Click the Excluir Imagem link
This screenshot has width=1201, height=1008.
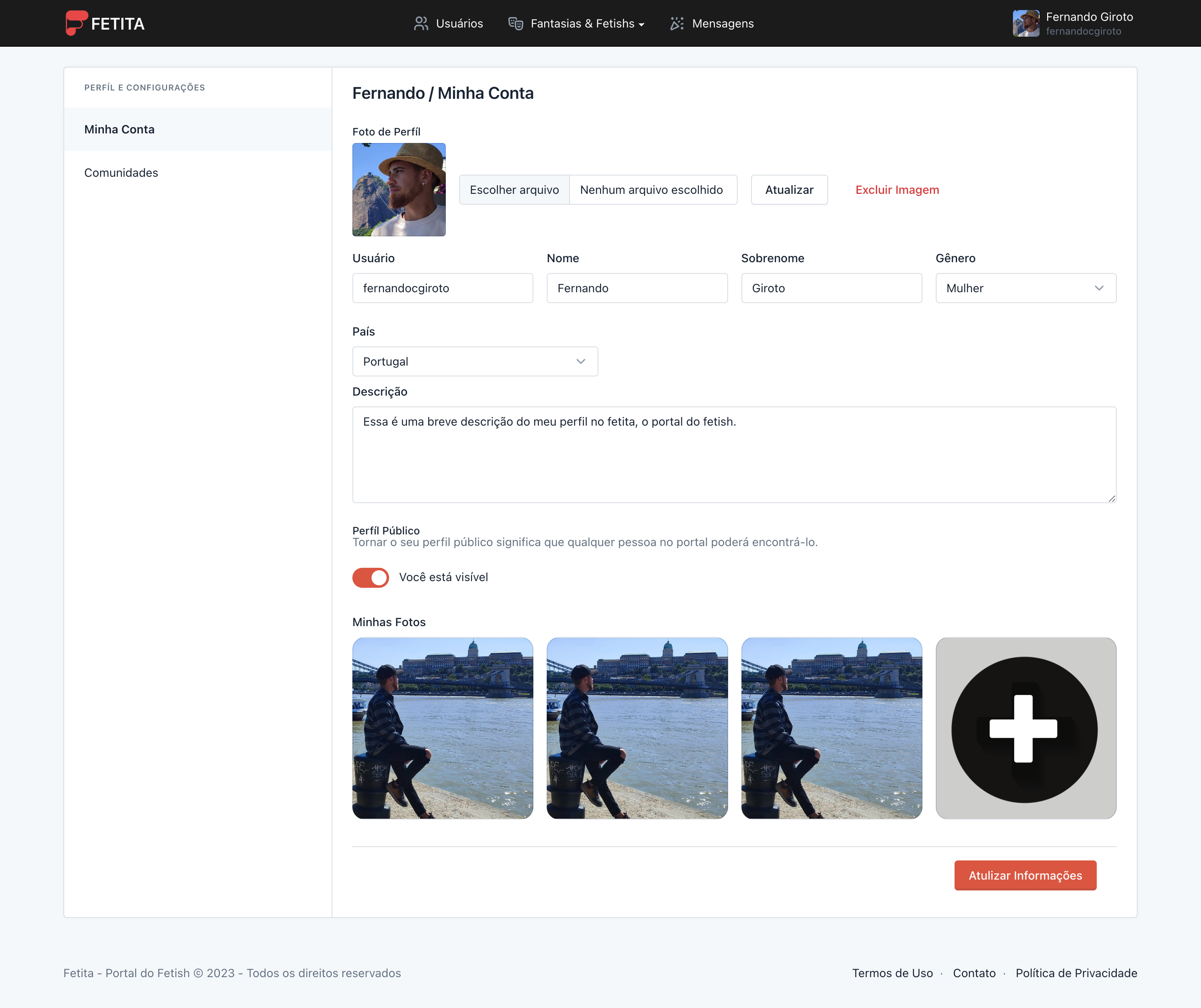[x=897, y=190]
